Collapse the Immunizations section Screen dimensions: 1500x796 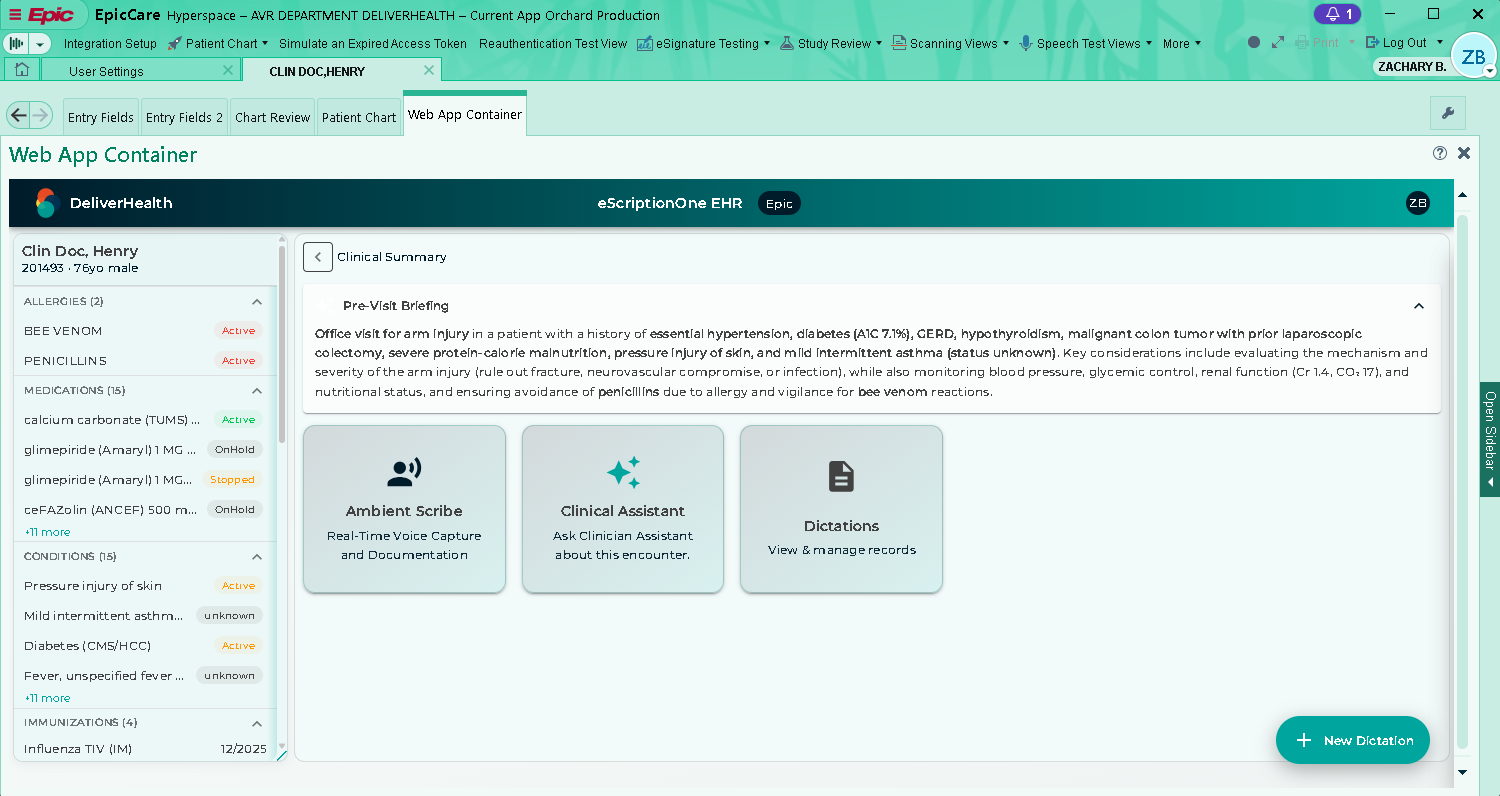[x=257, y=722]
